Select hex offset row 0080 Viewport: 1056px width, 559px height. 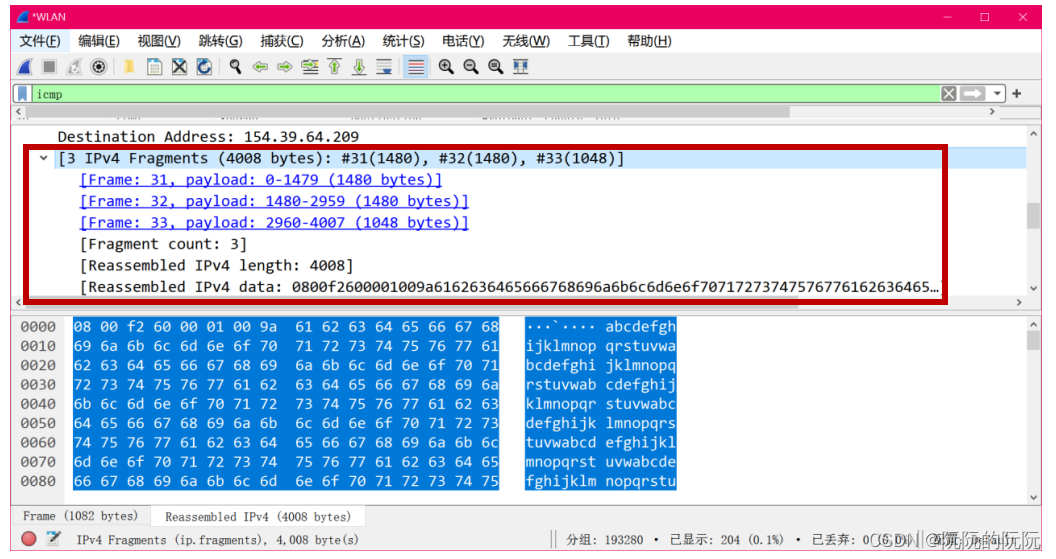38,482
